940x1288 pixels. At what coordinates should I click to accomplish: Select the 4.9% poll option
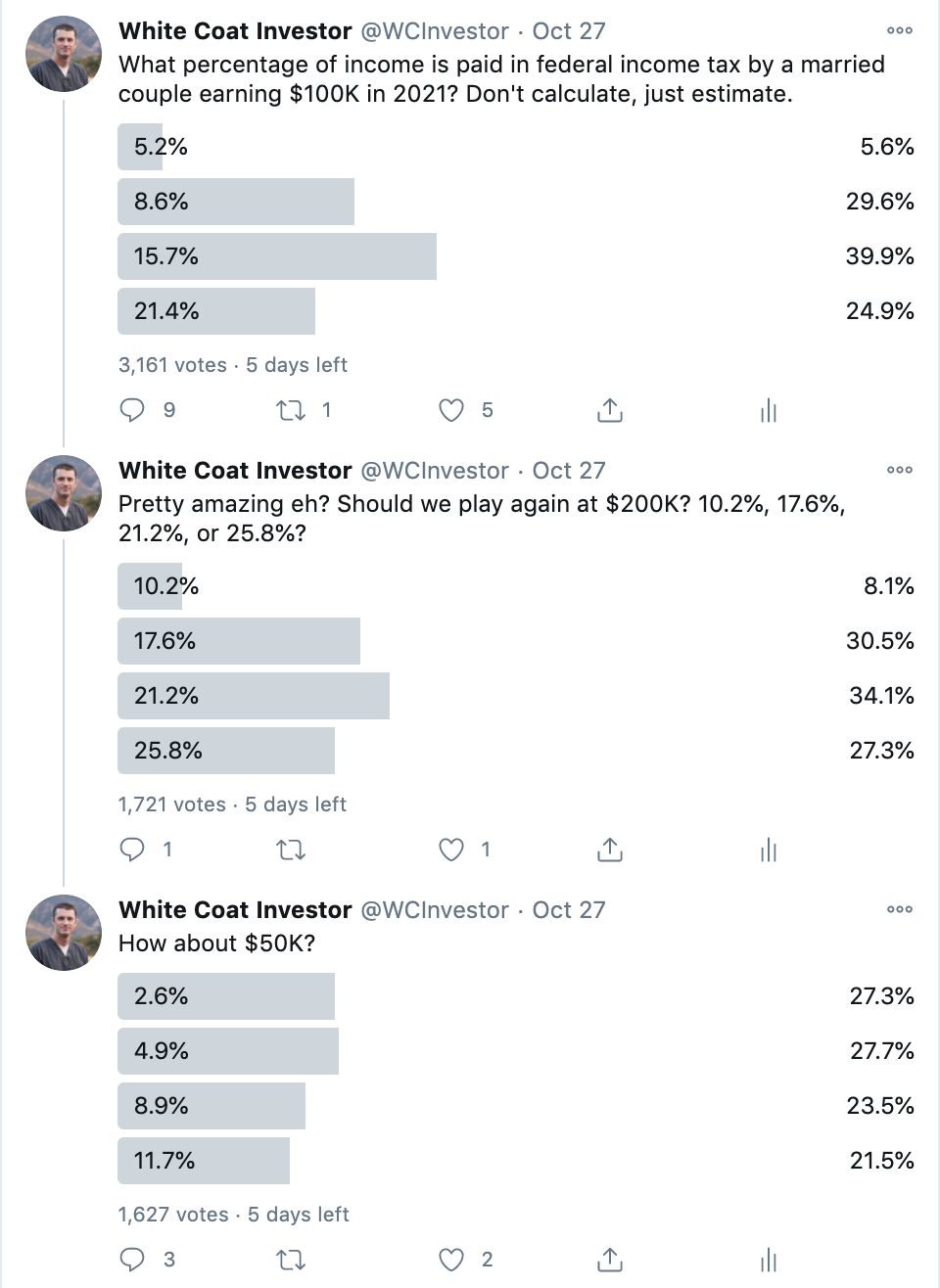[x=516, y=1051]
